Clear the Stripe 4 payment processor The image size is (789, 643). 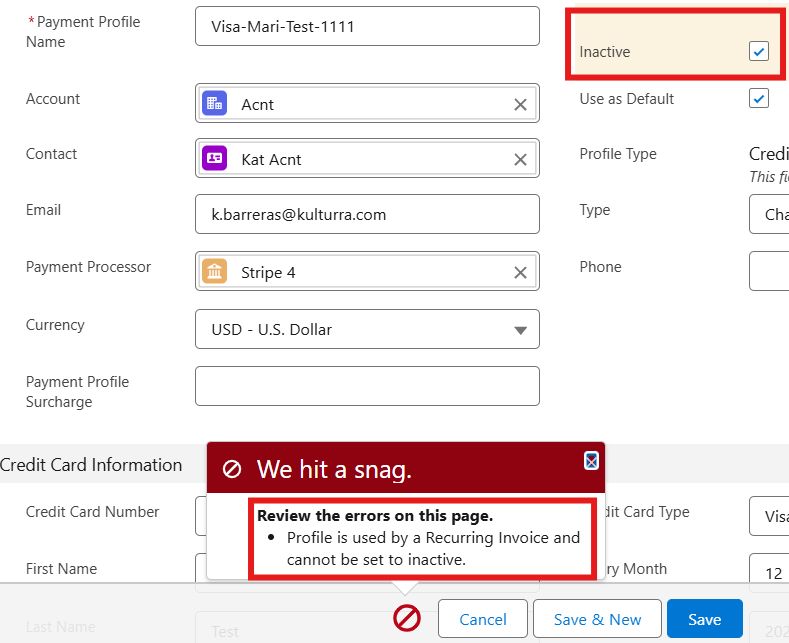click(x=520, y=272)
